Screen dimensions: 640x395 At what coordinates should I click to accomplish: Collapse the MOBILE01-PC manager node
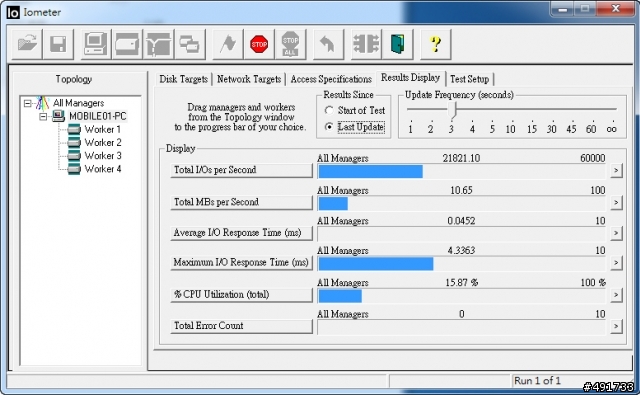tap(43, 117)
